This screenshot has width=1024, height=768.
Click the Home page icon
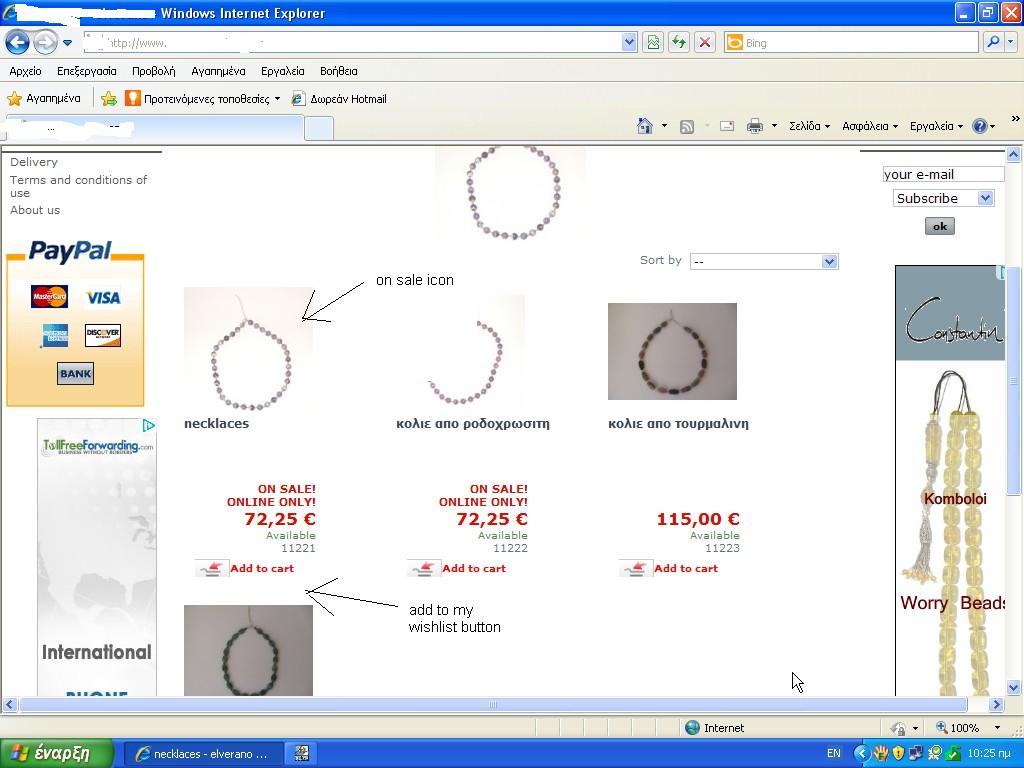coord(645,126)
